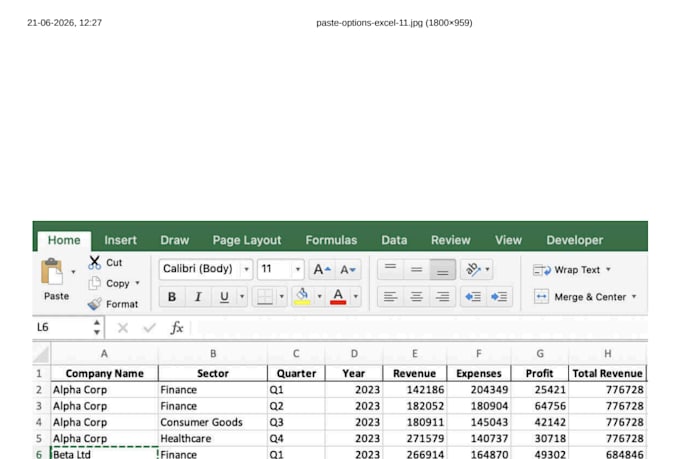
Task: Cut the selection with scissors icon
Action: point(94,262)
